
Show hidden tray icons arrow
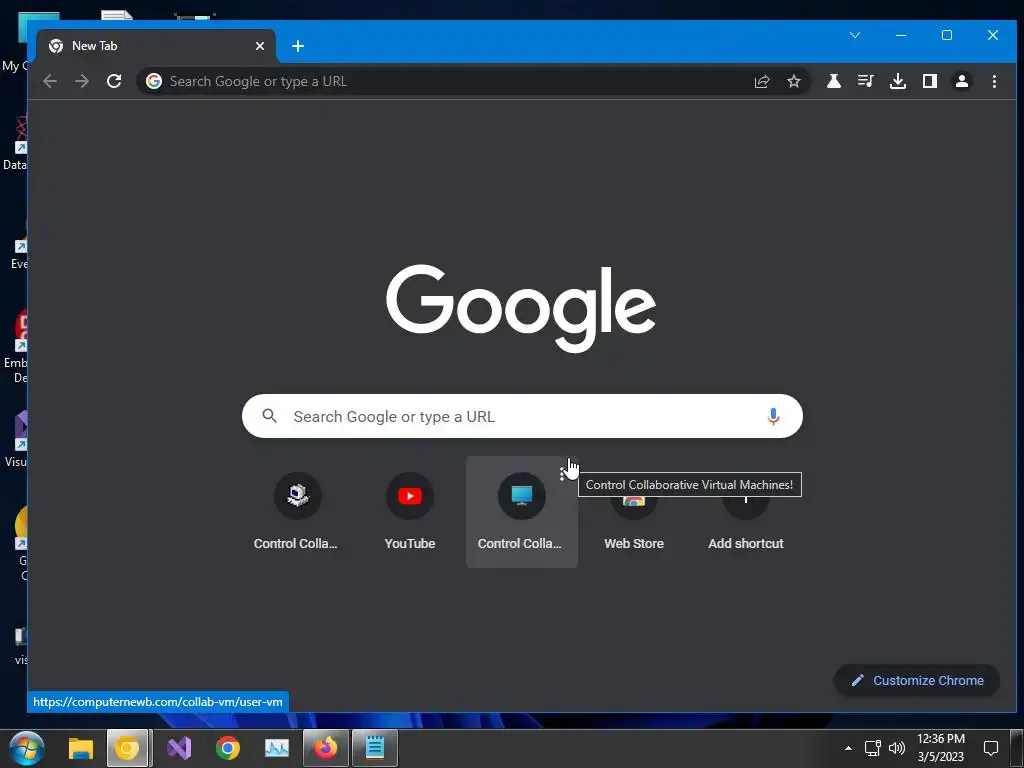pyautogui.click(x=848, y=748)
